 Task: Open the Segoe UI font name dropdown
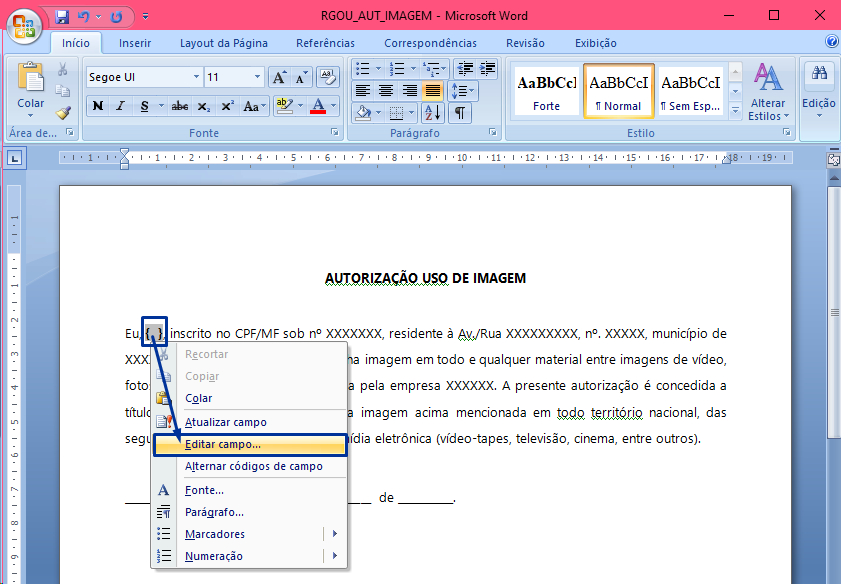coord(196,78)
